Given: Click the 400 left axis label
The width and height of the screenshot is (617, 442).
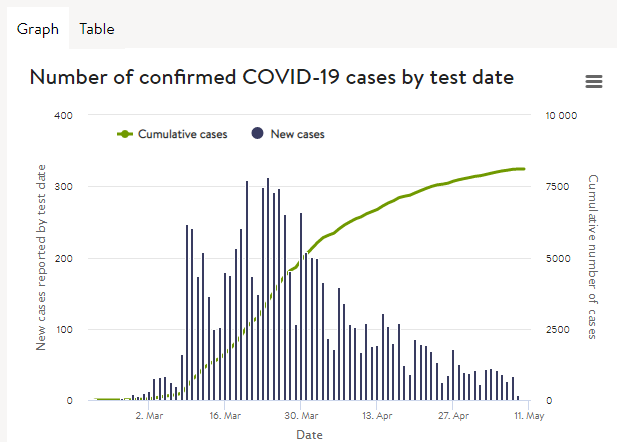Looking at the screenshot, I should coord(63,116).
